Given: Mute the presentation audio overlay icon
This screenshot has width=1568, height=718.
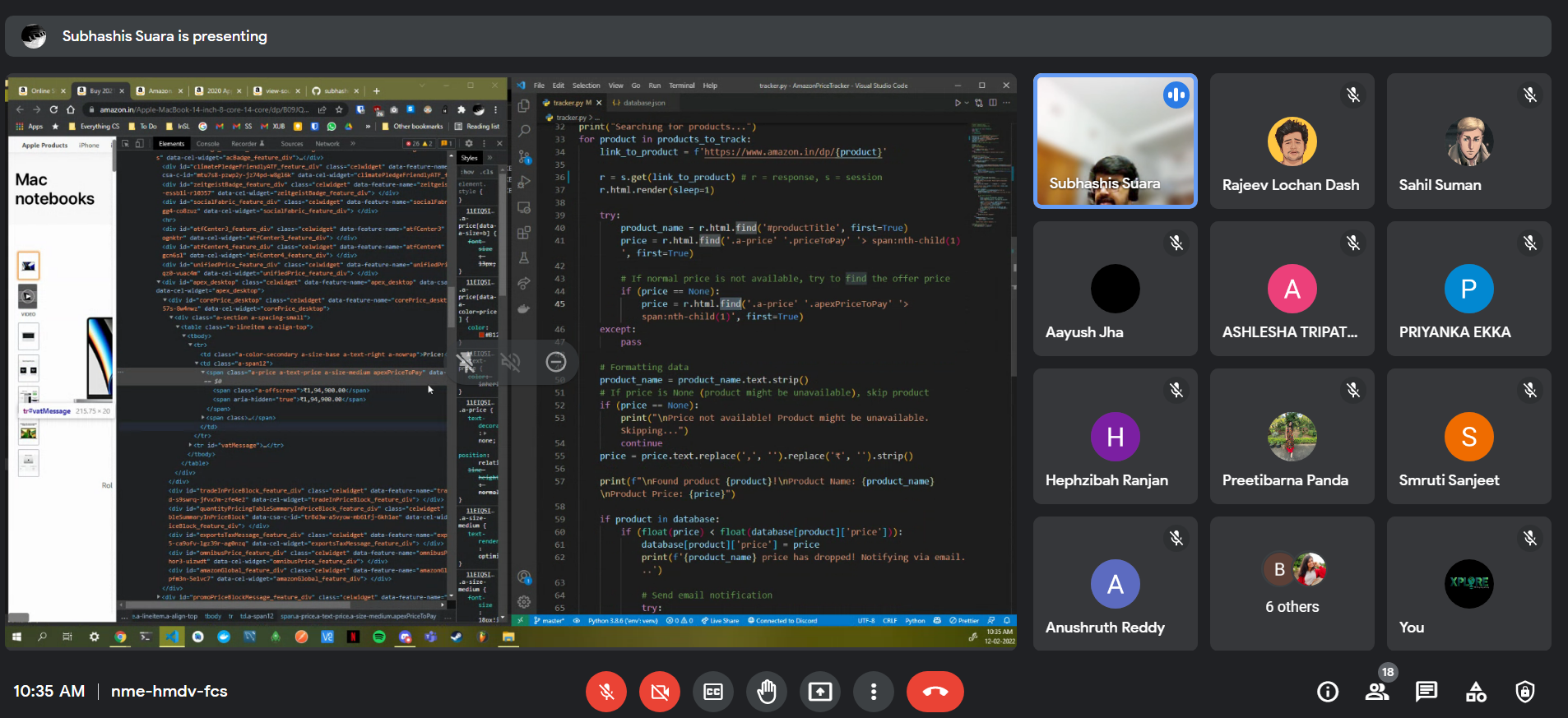Looking at the screenshot, I should click(511, 362).
